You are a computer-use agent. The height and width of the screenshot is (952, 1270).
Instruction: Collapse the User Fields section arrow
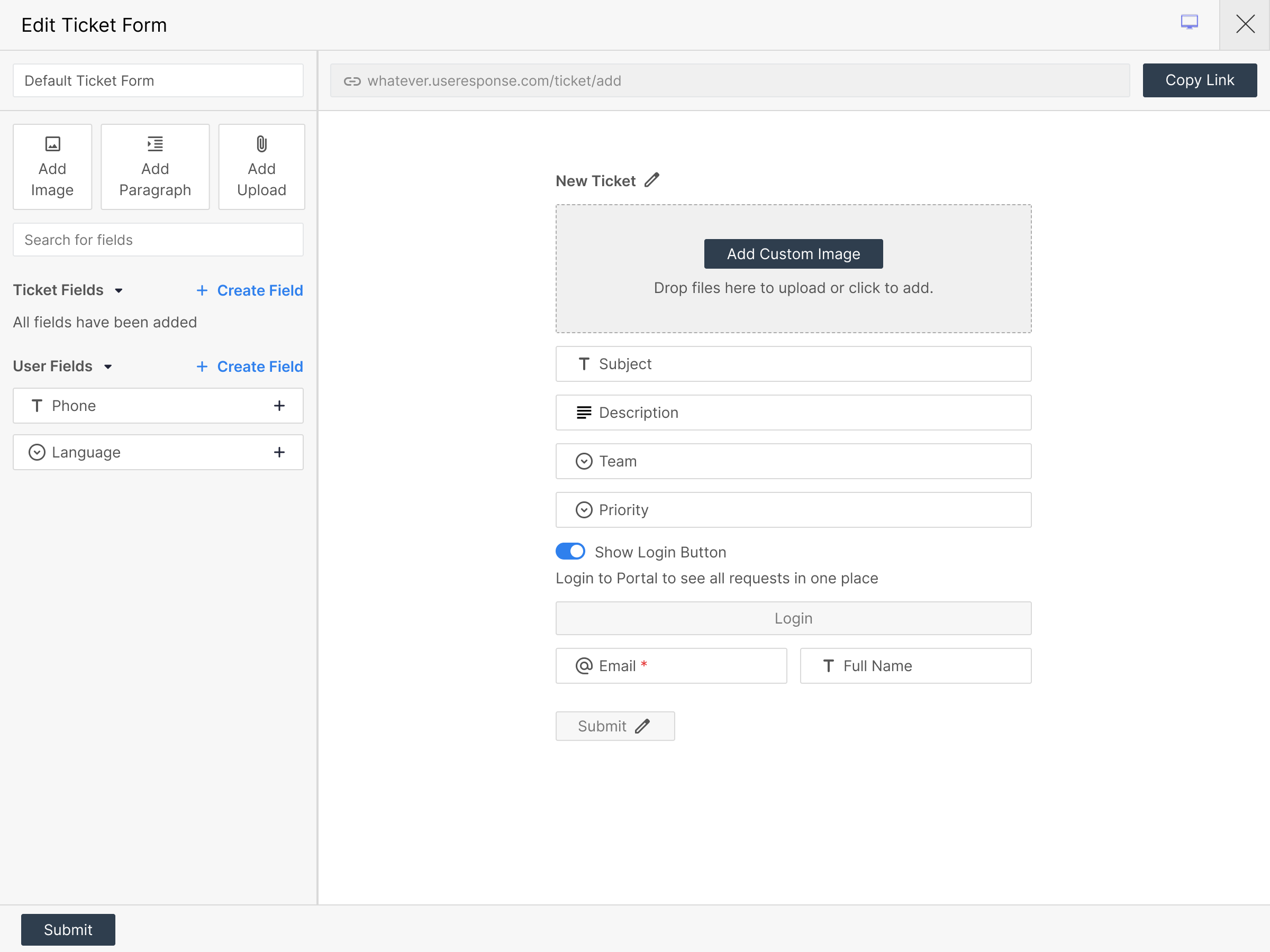coord(108,367)
